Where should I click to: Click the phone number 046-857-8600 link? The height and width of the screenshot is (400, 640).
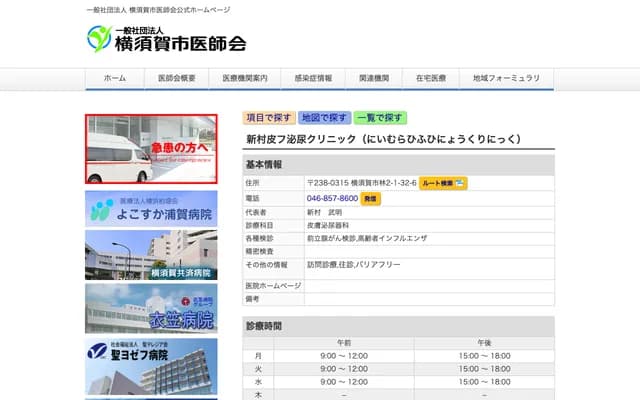[x=332, y=199]
